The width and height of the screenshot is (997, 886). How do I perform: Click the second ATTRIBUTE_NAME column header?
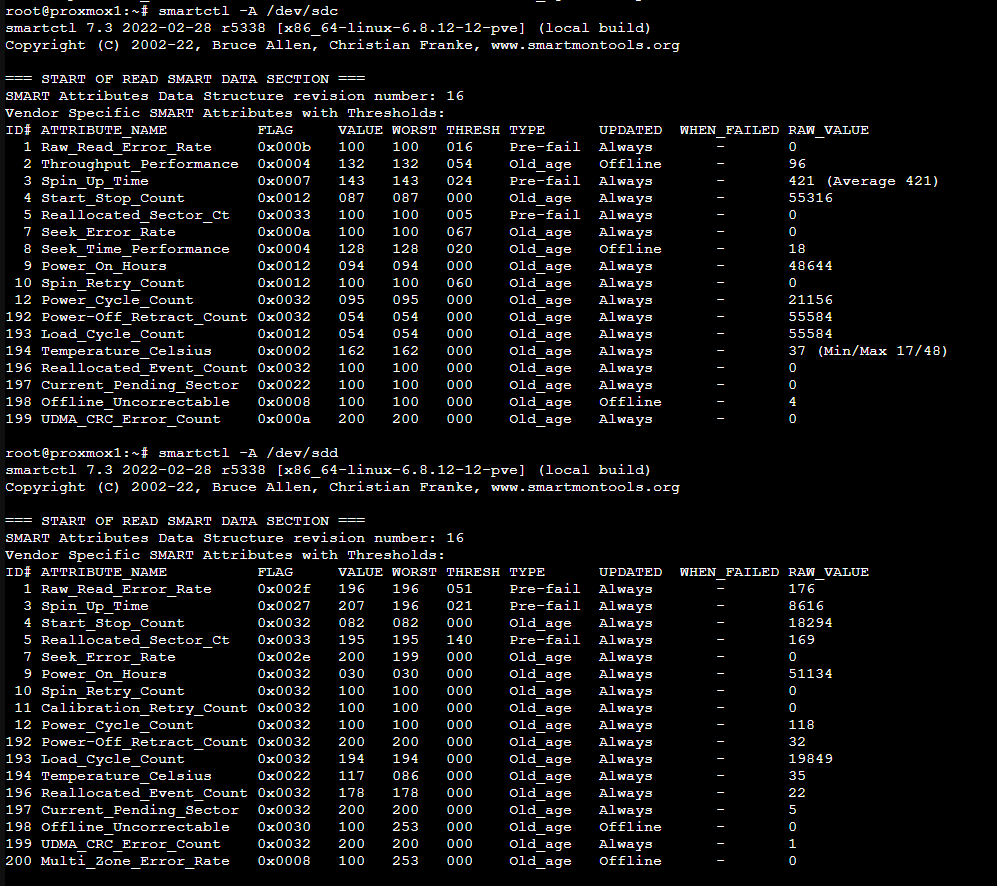click(104, 572)
